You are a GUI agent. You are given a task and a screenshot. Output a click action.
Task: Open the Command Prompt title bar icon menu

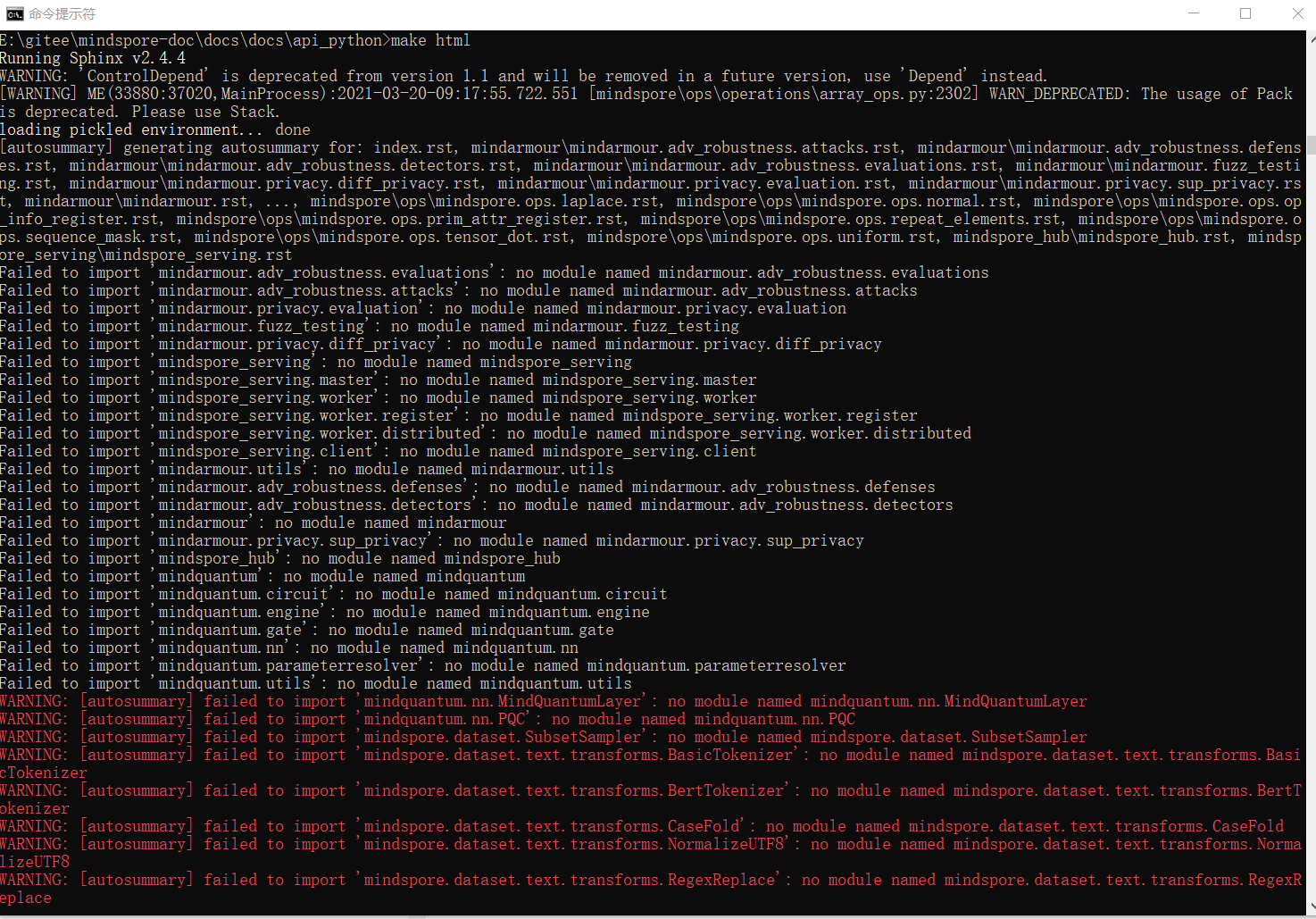pos(14,13)
